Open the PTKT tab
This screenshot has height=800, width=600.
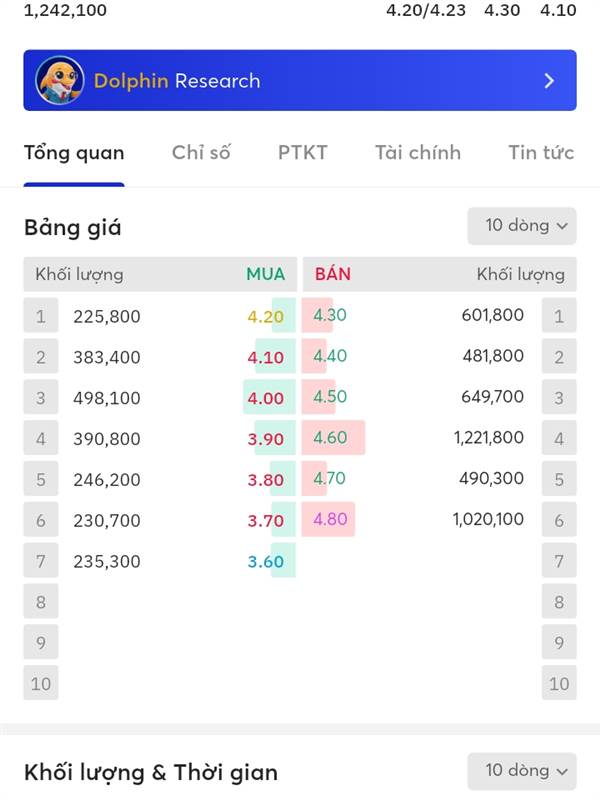point(303,153)
